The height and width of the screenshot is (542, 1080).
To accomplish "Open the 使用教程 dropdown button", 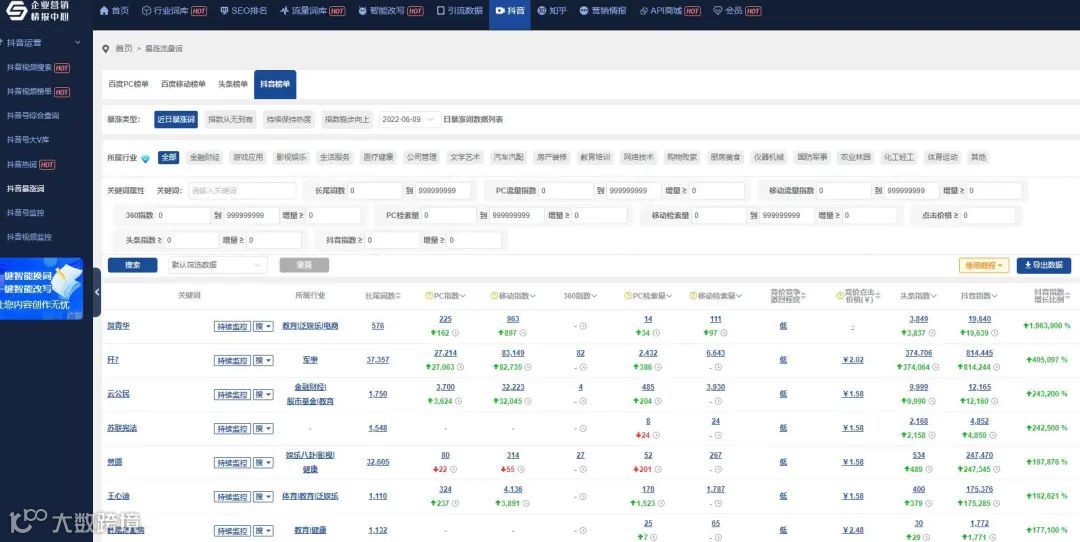I will click(984, 265).
